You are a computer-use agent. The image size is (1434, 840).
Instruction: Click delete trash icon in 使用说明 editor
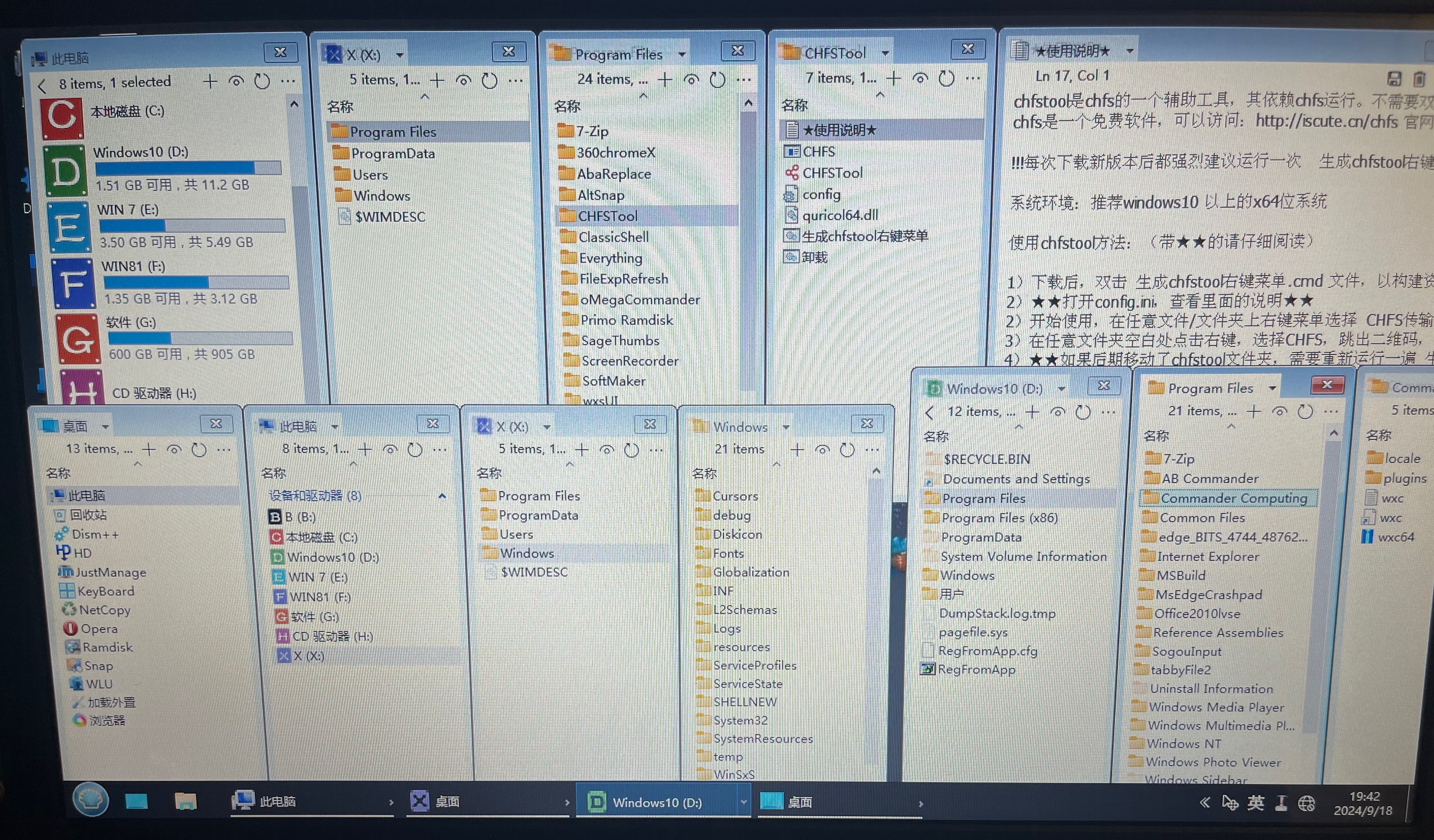pos(1419,79)
